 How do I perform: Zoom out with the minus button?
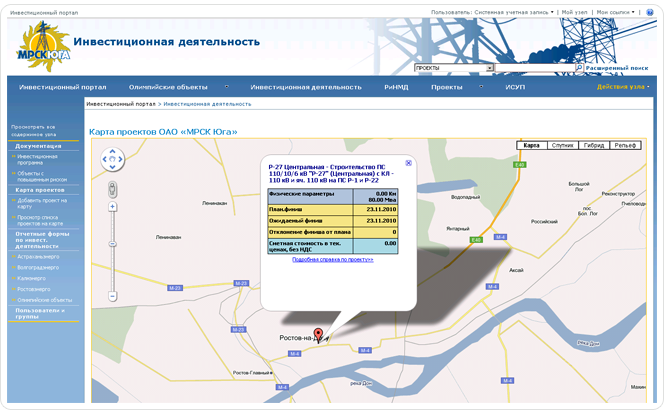coord(112,296)
